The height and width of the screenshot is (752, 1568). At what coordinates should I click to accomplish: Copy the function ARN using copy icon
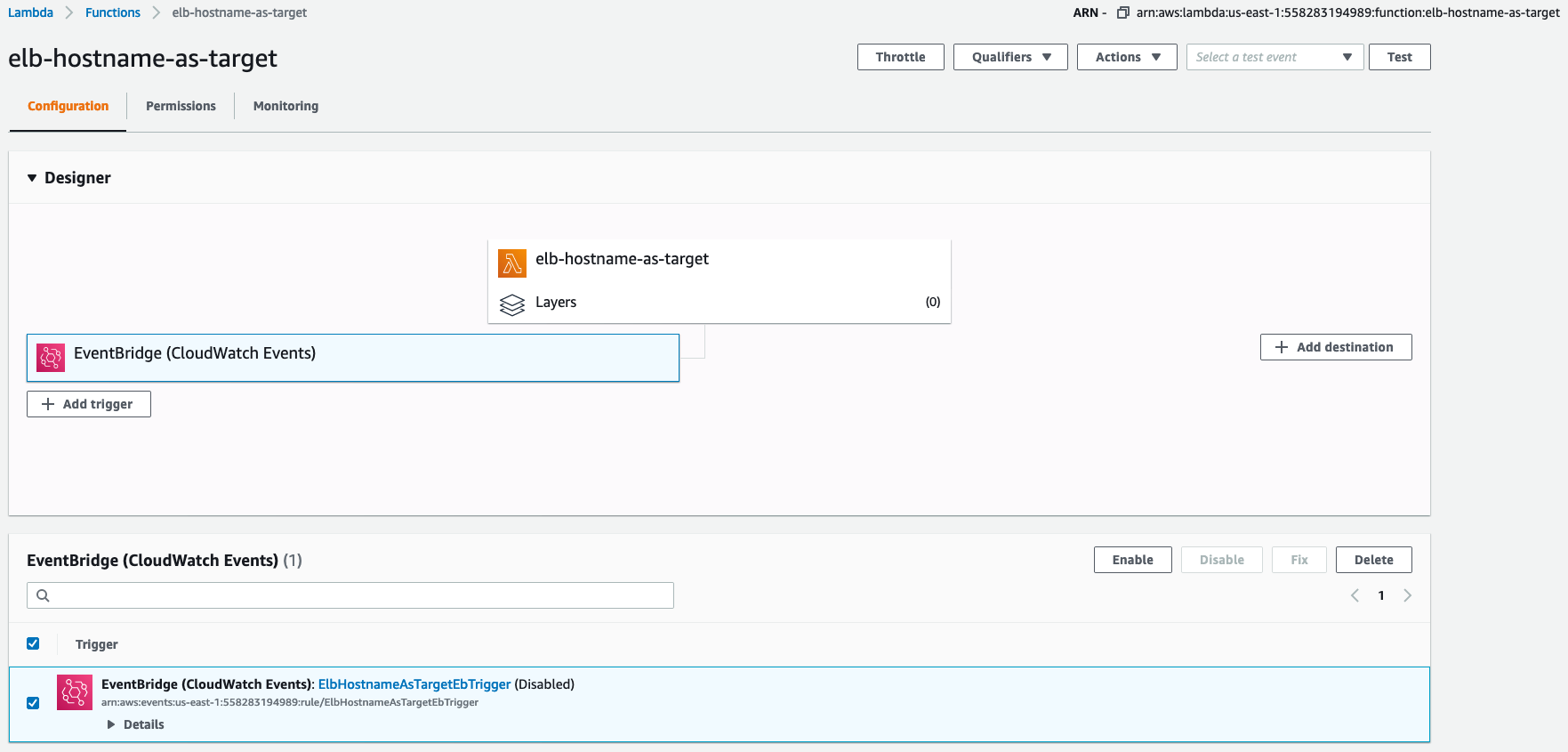[x=1123, y=12]
